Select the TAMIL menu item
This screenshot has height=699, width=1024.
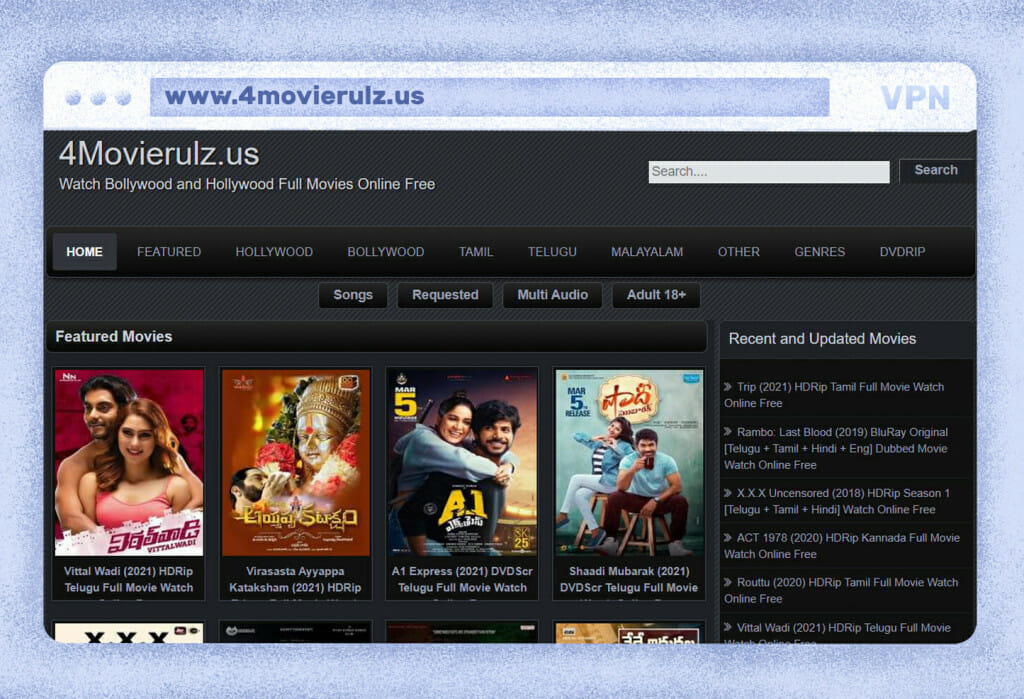[x=476, y=252]
